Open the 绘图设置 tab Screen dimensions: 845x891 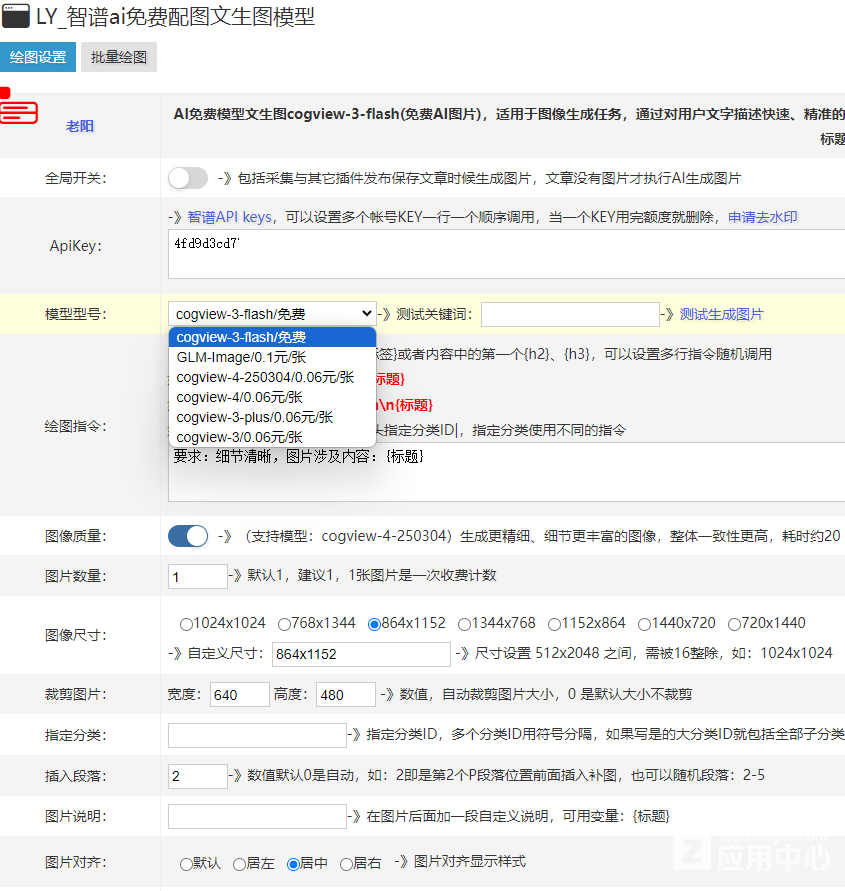tap(38, 57)
